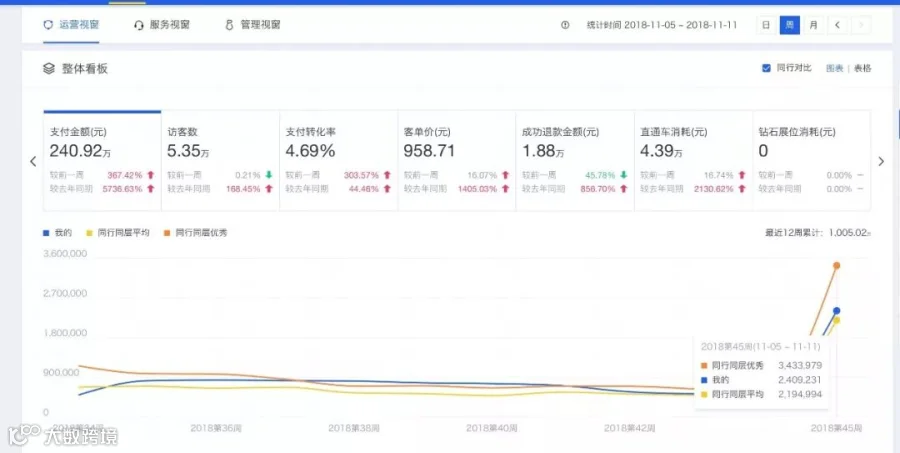
Task: Switch to 服务视窗 tab
Action: (162, 25)
